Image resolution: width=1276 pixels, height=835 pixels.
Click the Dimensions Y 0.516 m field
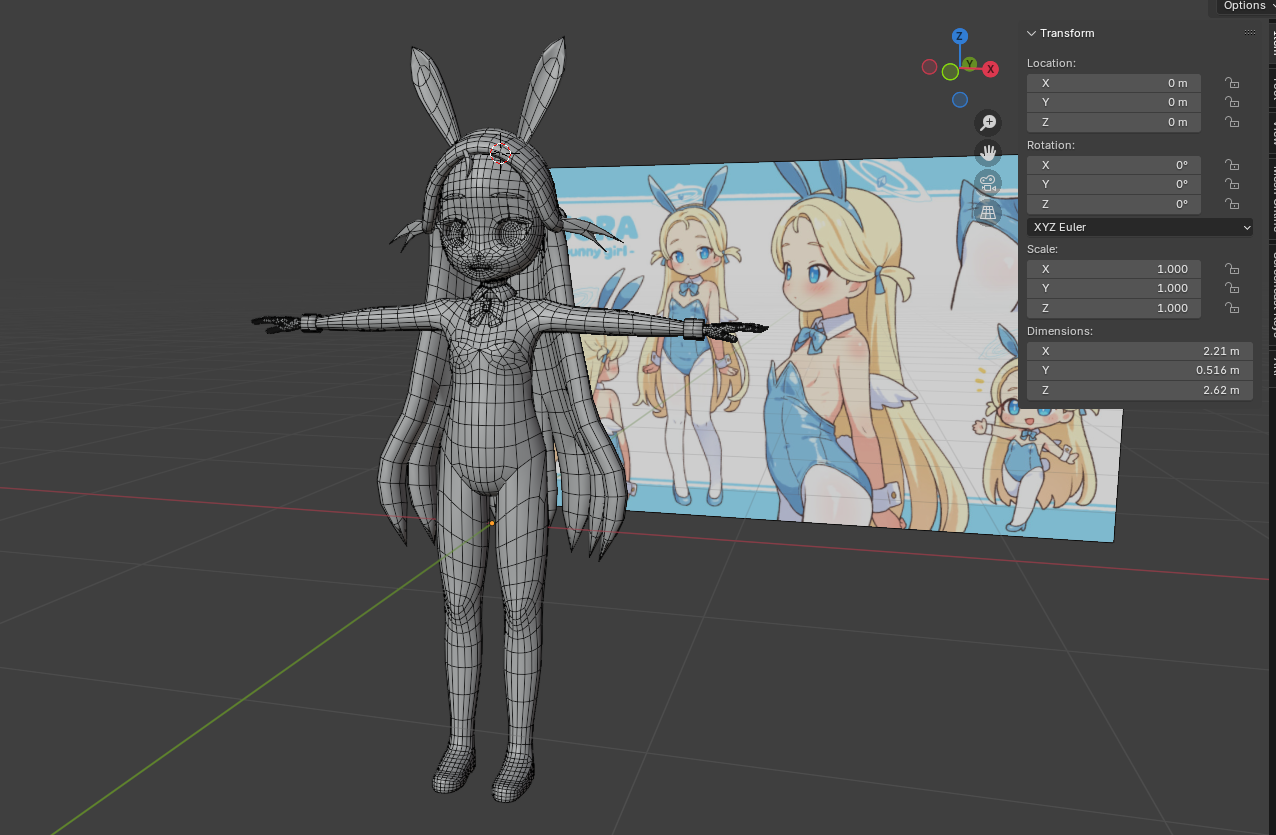point(1140,370)
